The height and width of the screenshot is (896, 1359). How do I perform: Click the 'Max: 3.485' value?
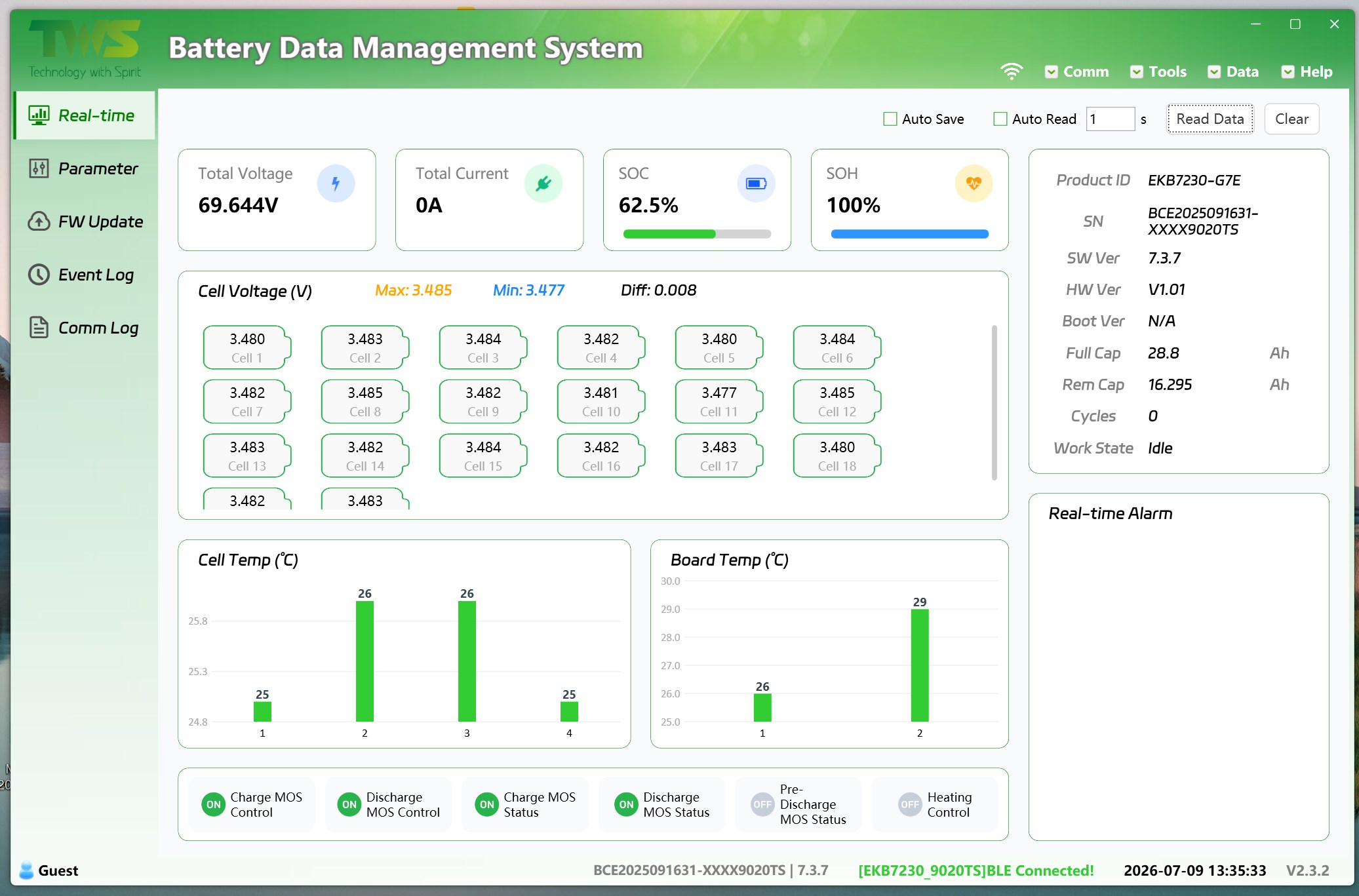tap(413, 290)
